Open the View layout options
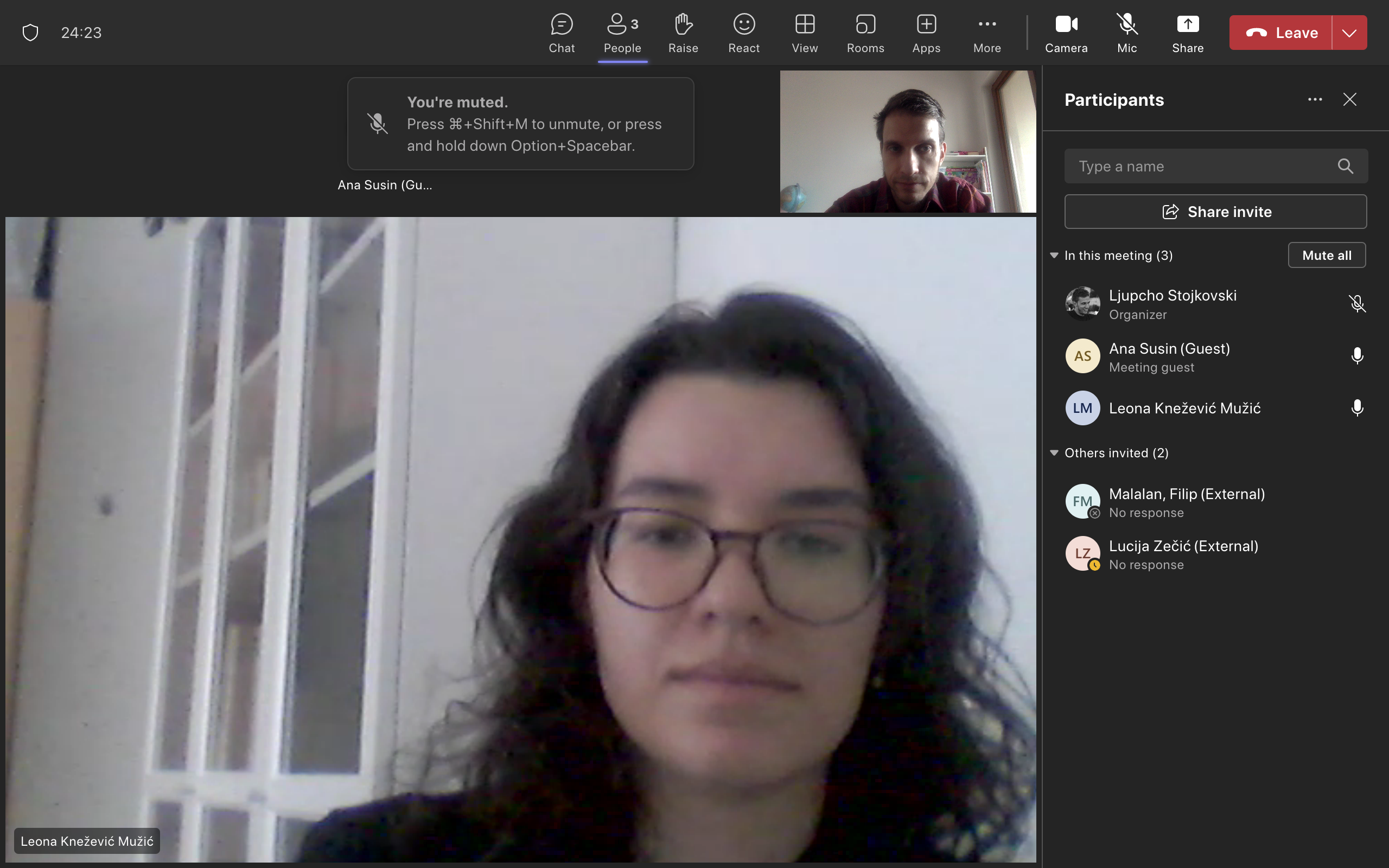The image size is (1389, 868). tap(805, 33)
